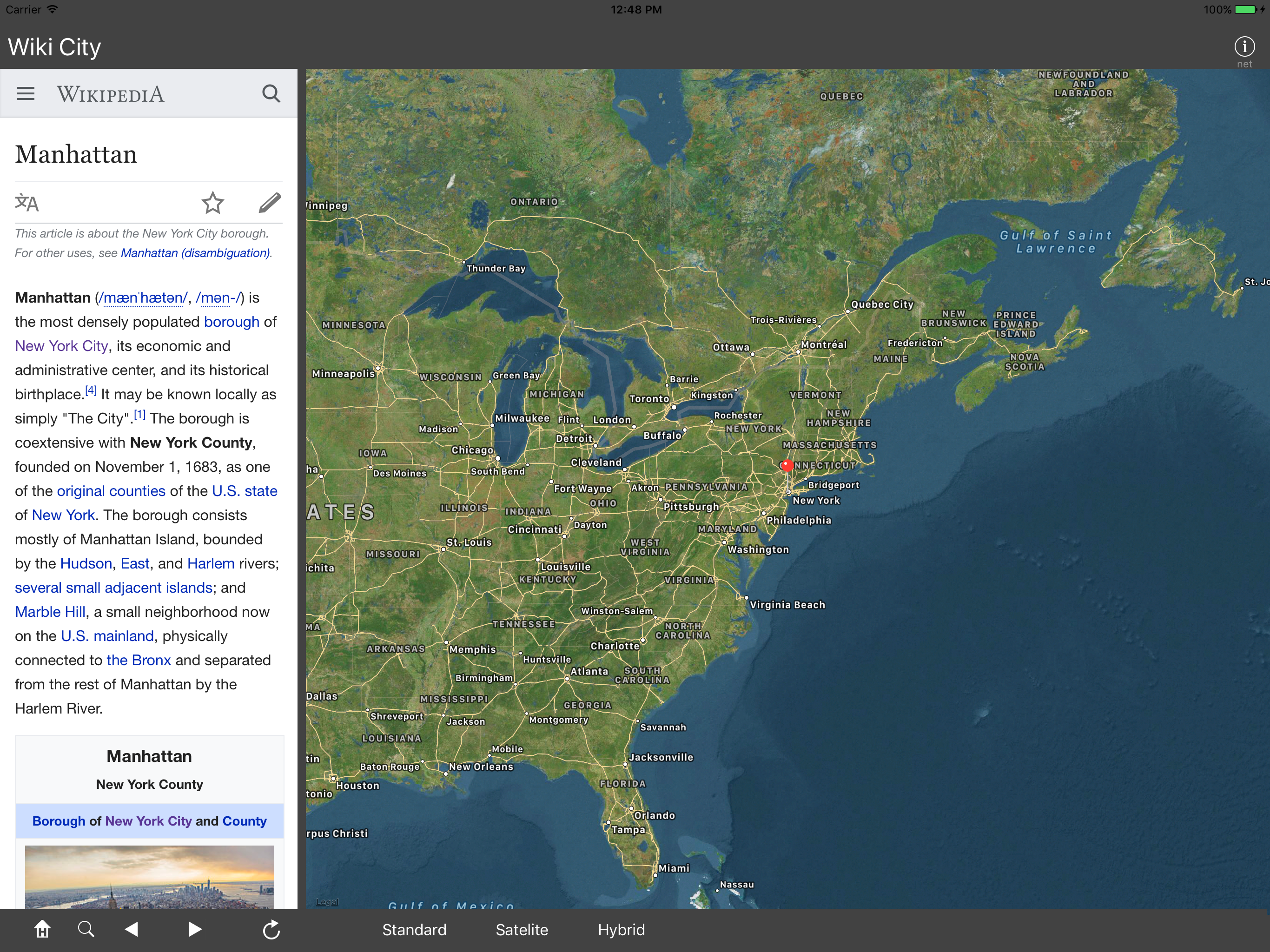Open the article language selector icon

tap(27, 203)
